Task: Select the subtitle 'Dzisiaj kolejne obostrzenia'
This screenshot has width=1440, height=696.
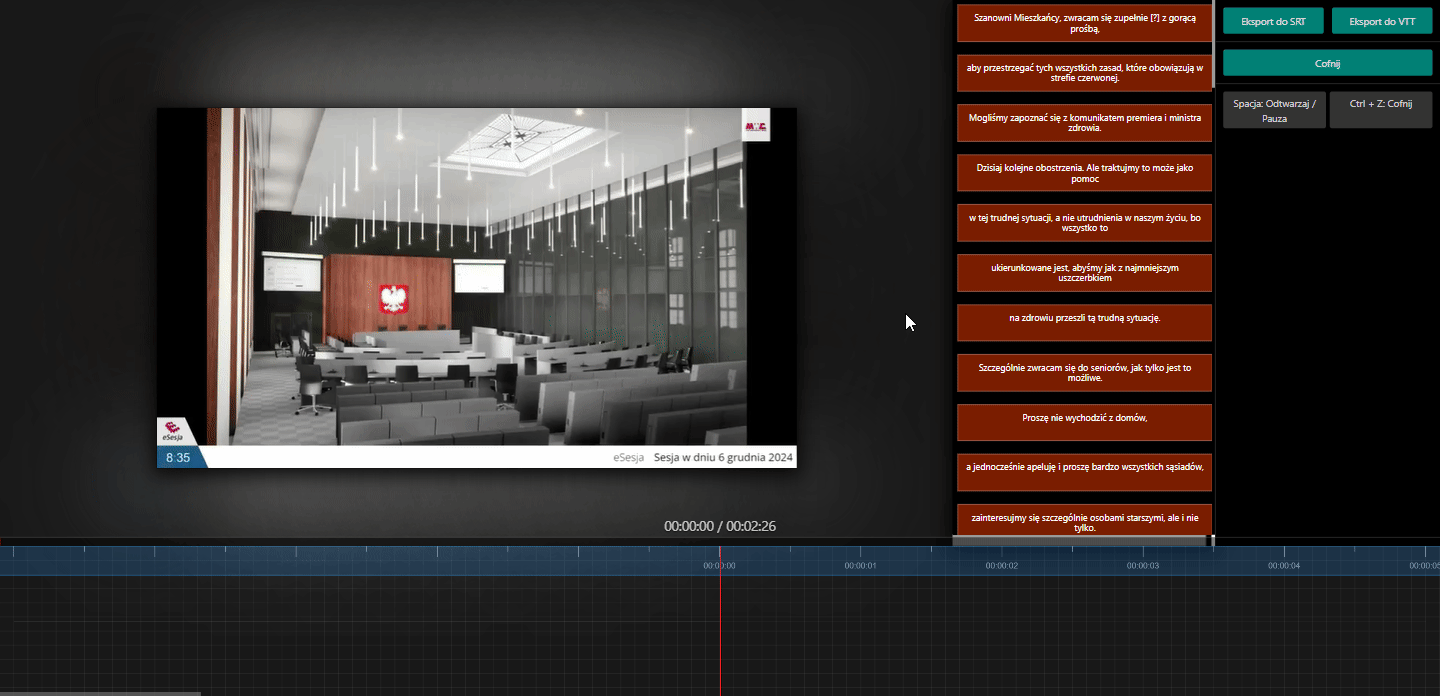Action: pyautogui.click(x=1084, y=173)
